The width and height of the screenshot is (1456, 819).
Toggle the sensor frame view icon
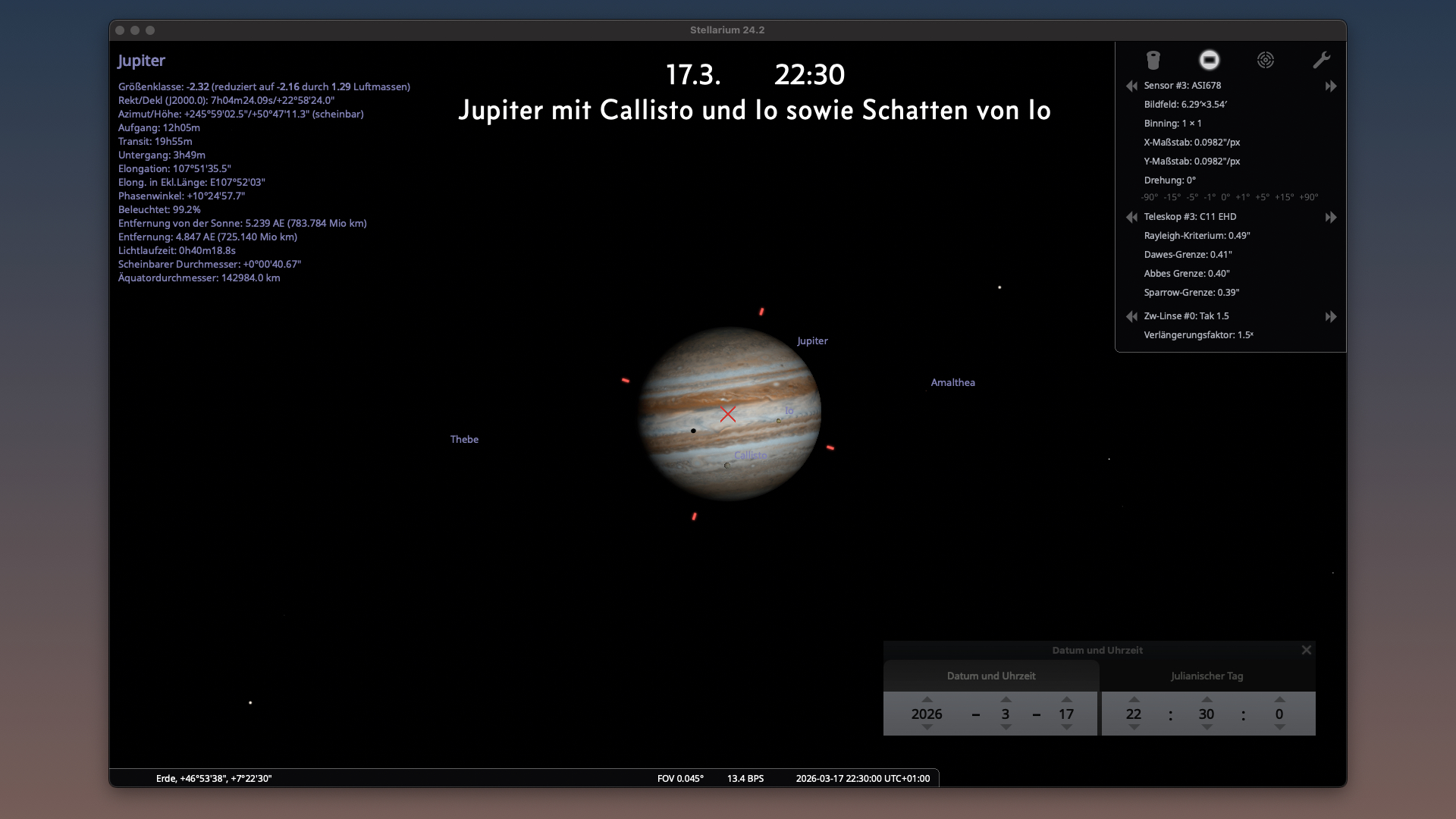click(x=1209, y=60)
